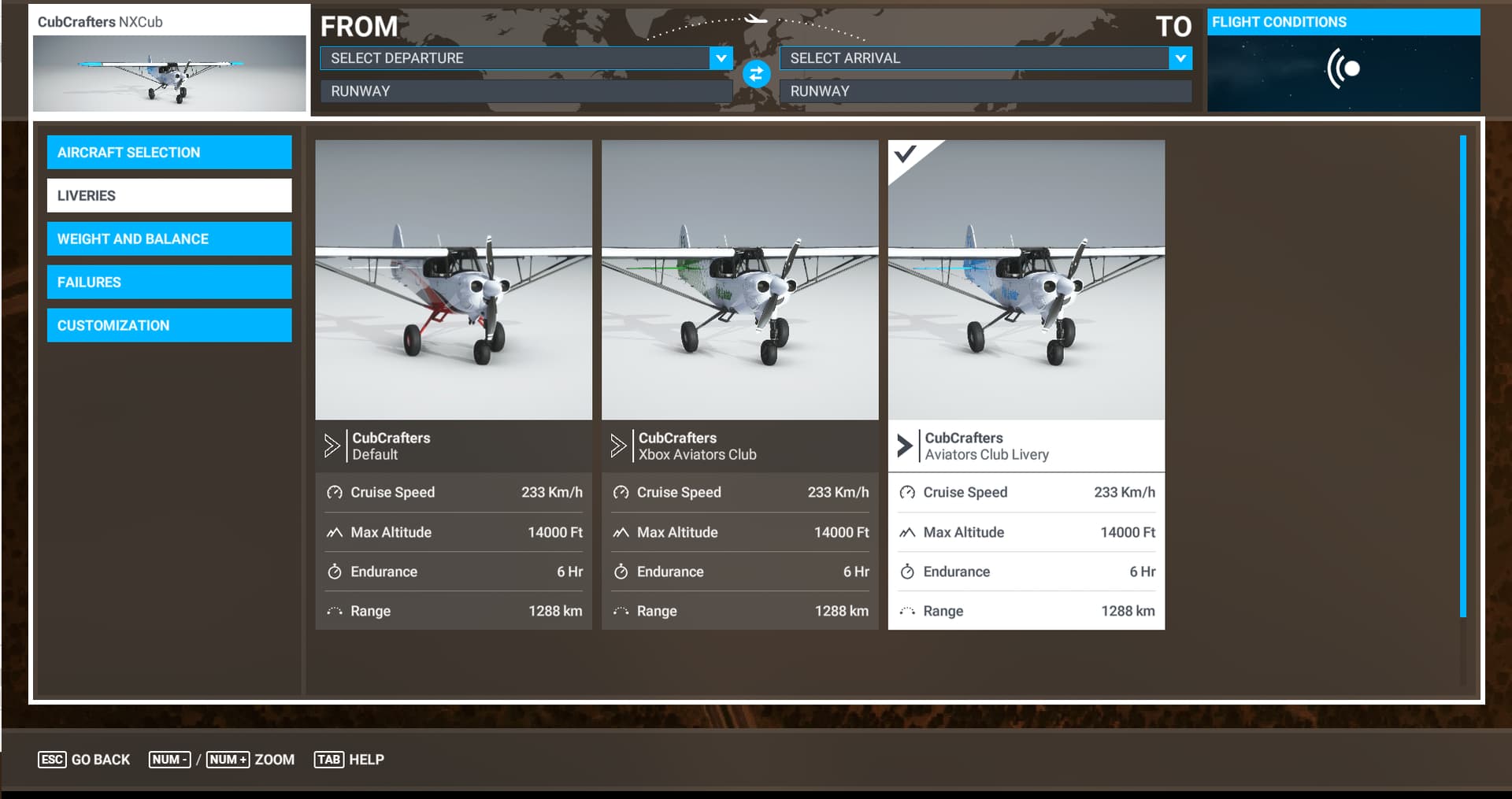Deselect the Aviators Club Livery
Viewport: 1512px width, 799px height.
point(1025,279)
